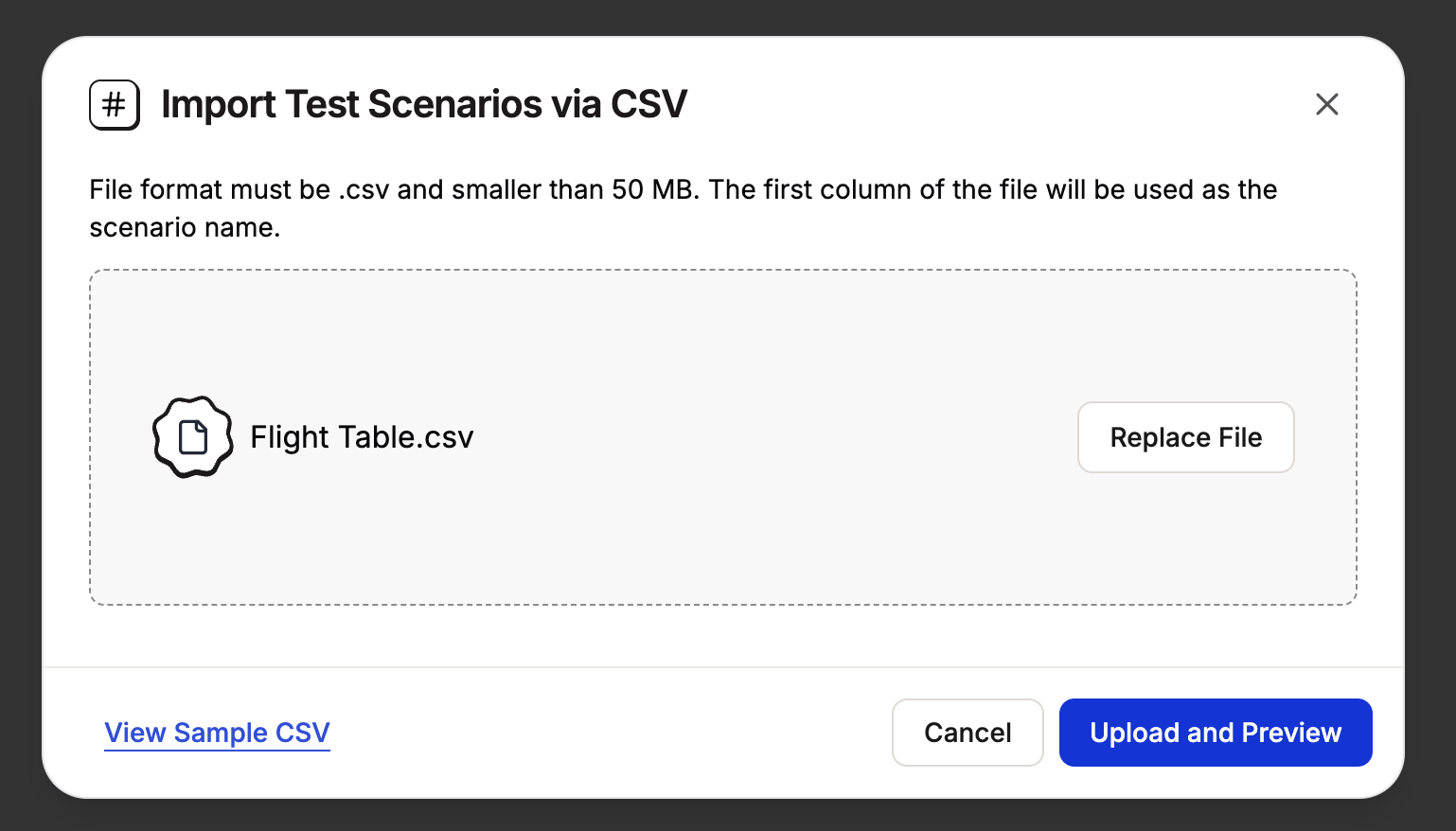Click Upload and Preview
1456x831 pixels.
coord(1216,733)
